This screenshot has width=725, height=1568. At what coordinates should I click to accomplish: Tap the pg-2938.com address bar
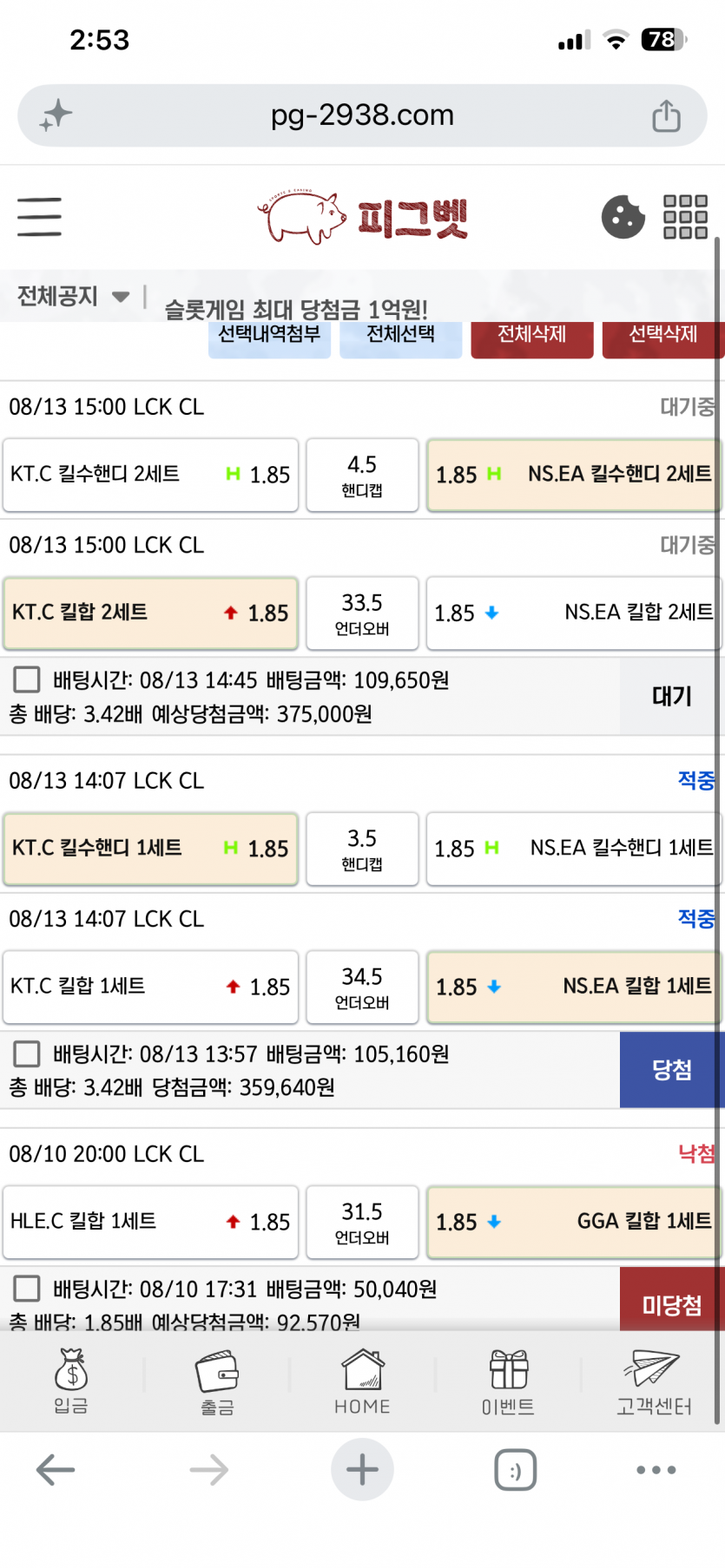point(362,115)
